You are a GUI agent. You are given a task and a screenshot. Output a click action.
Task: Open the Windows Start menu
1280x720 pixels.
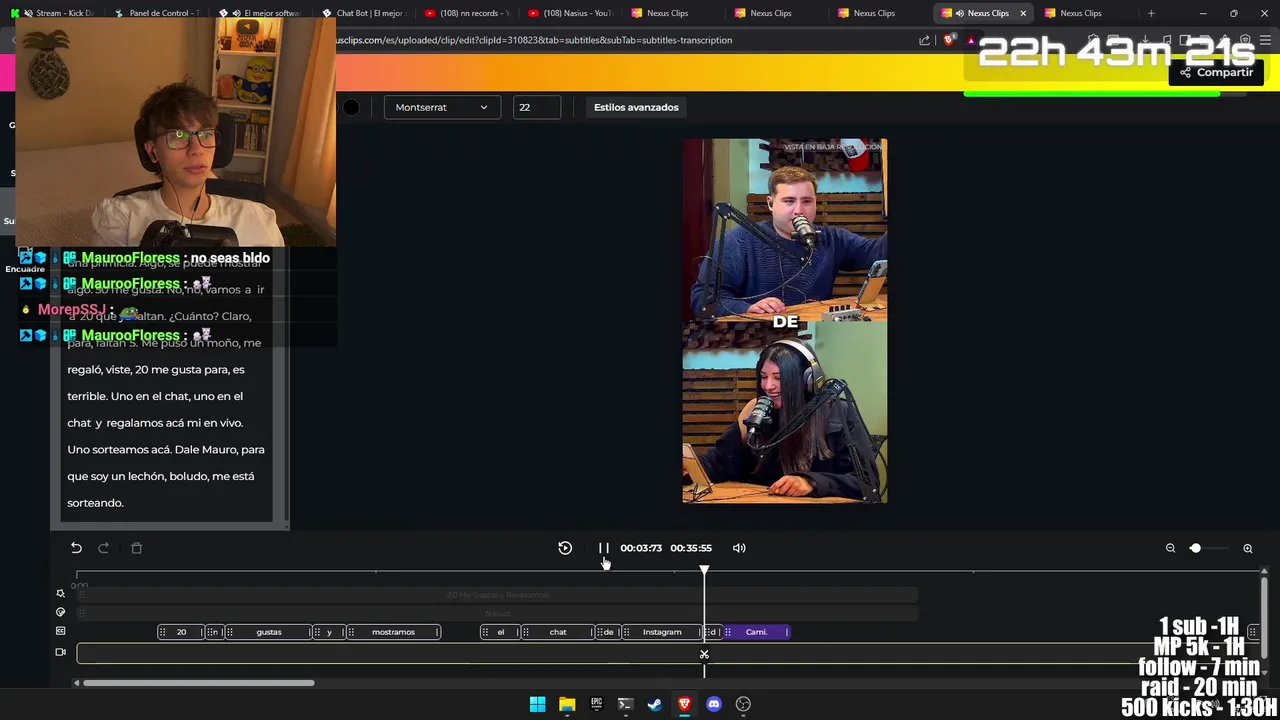537,704
